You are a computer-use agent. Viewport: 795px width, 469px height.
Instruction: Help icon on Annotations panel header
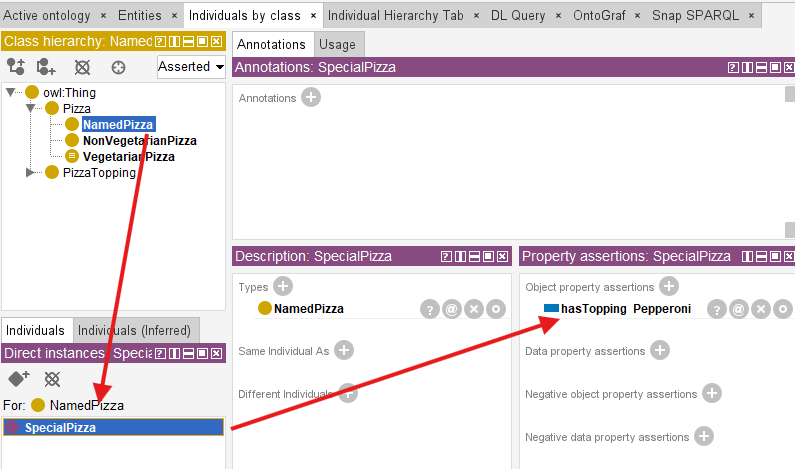[x=733, y=67]
